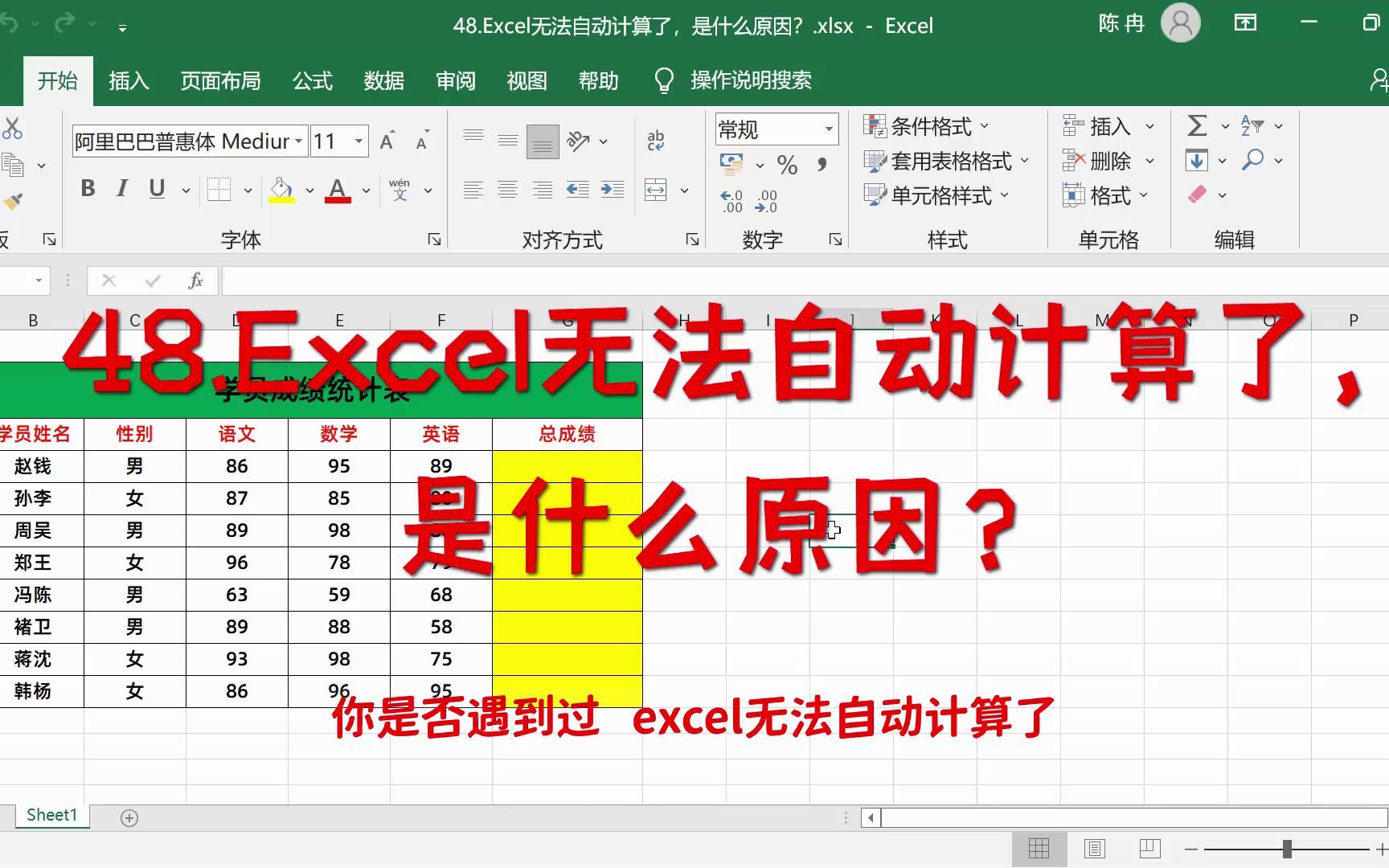Switch to 页面布局 ribbon tab
This screenshot has height=868, width=1389.
(x=221, y=80)
